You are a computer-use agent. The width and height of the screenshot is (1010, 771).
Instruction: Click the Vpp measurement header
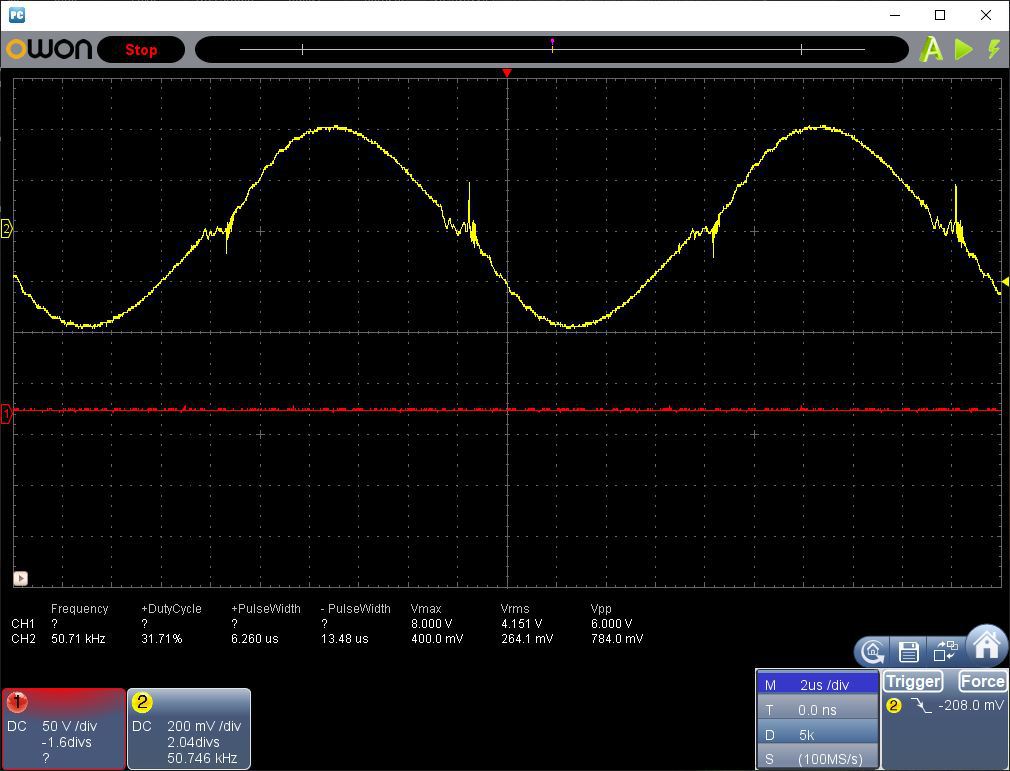click(601, 609)
